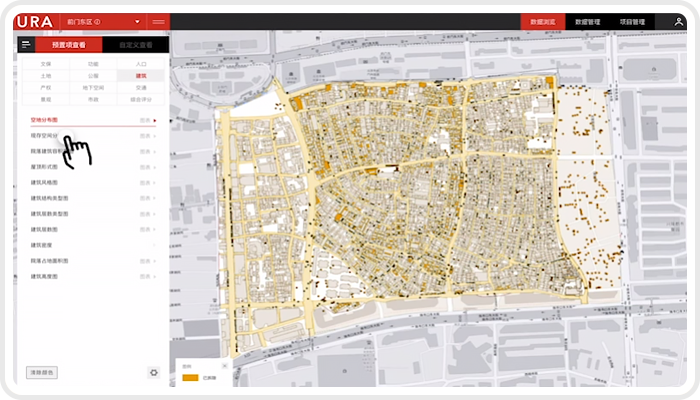Click the URA logo
Image resolution: width=700 pixels, height=400 pixels.
pos(36,21)
